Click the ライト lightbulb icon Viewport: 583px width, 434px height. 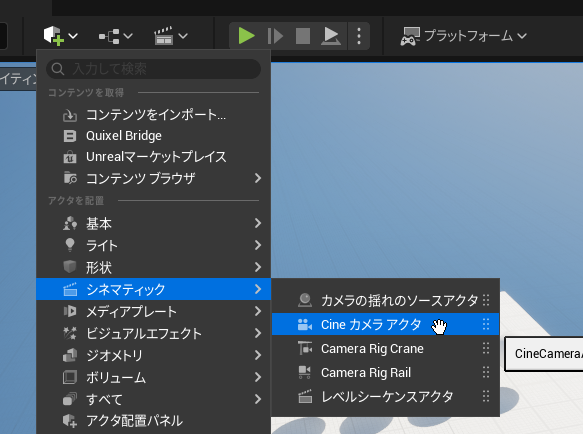pyautogui.click(x=70, y=245)
